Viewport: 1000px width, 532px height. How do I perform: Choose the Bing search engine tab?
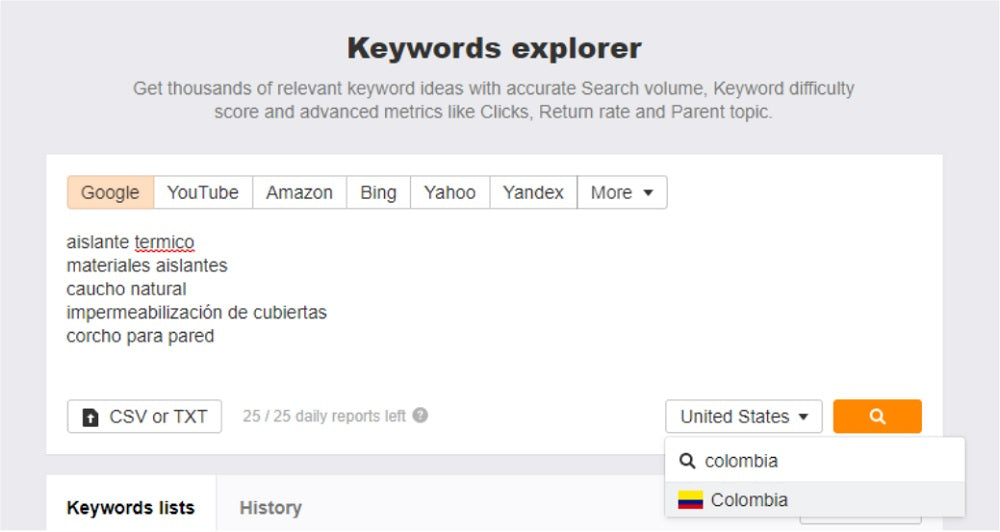(x=378, y=193)
